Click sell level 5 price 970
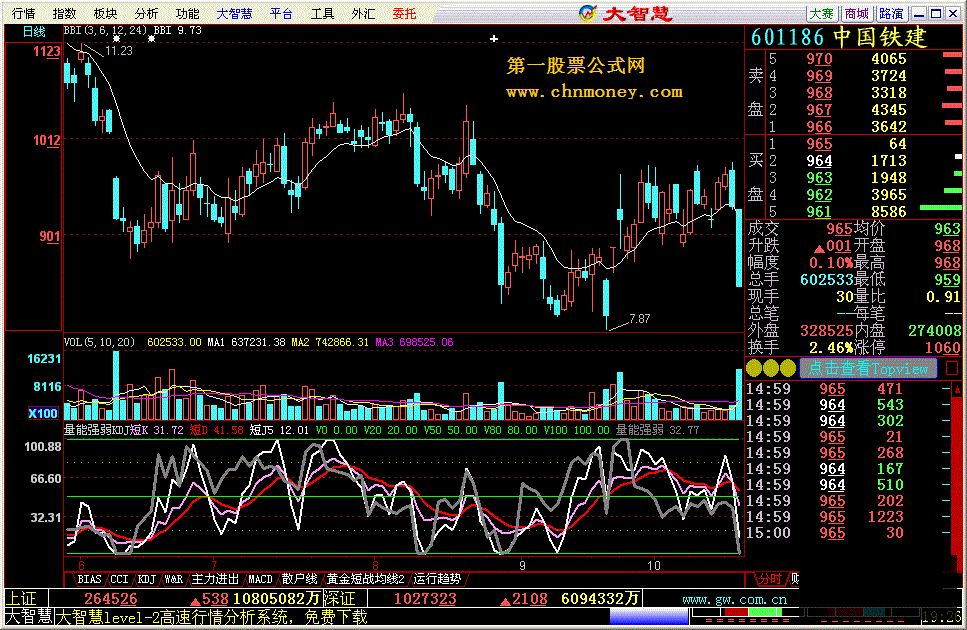Screen dimensions: 967x630 point(819,59)
